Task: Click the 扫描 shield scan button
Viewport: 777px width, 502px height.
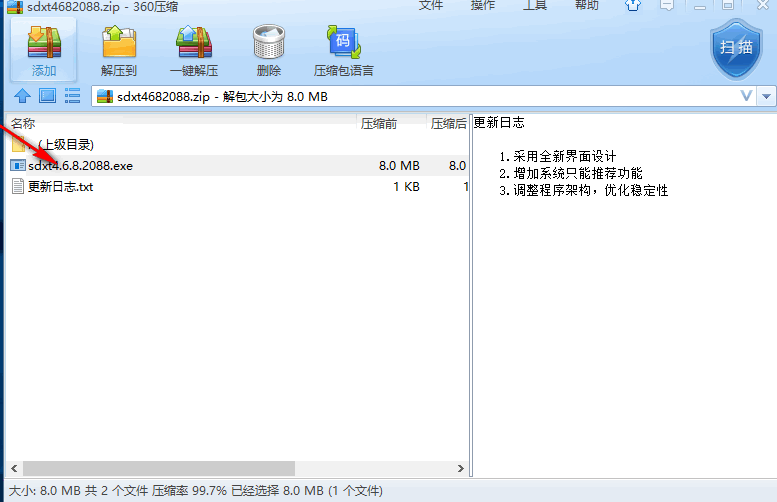Action: click(x=736, y=49)
